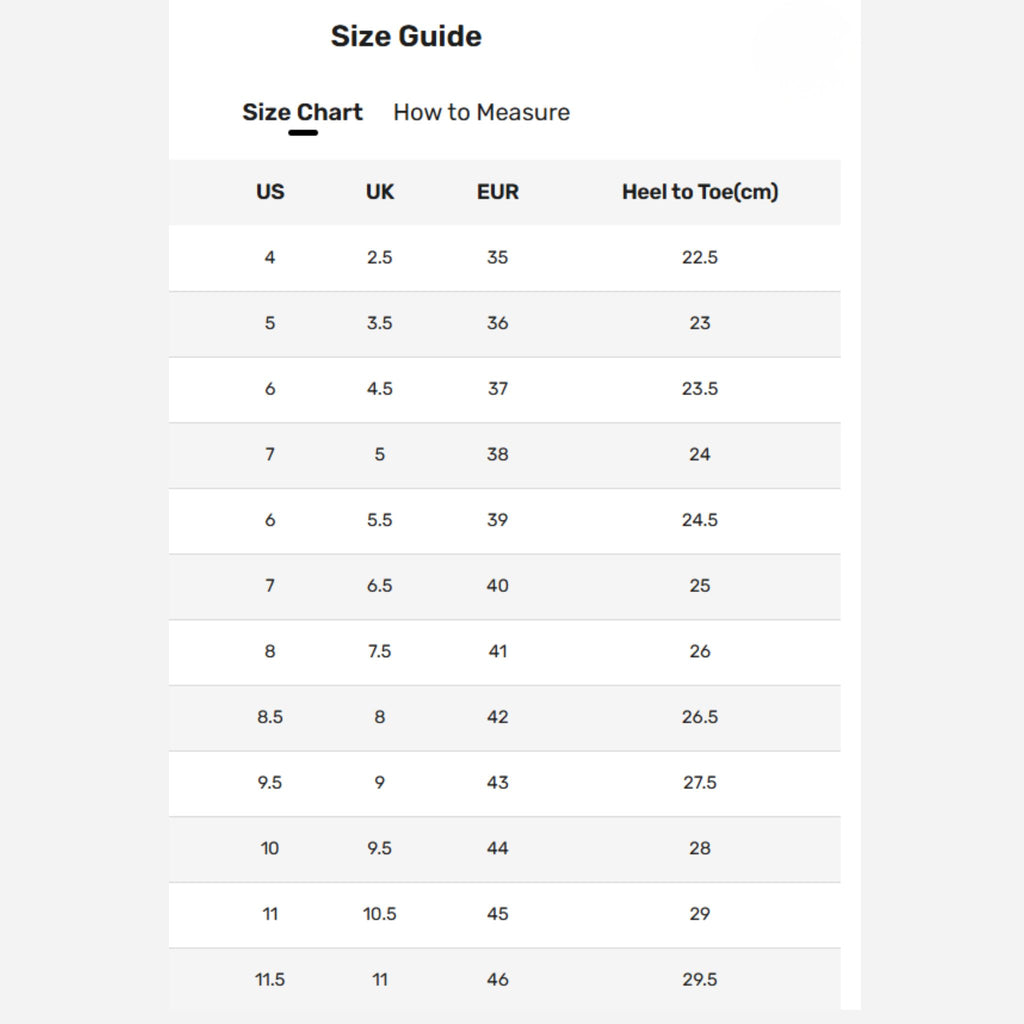Screen dimensions: 1024x1024
Task: Select EUR size 35 cell
Action: (x=498, y=257)
